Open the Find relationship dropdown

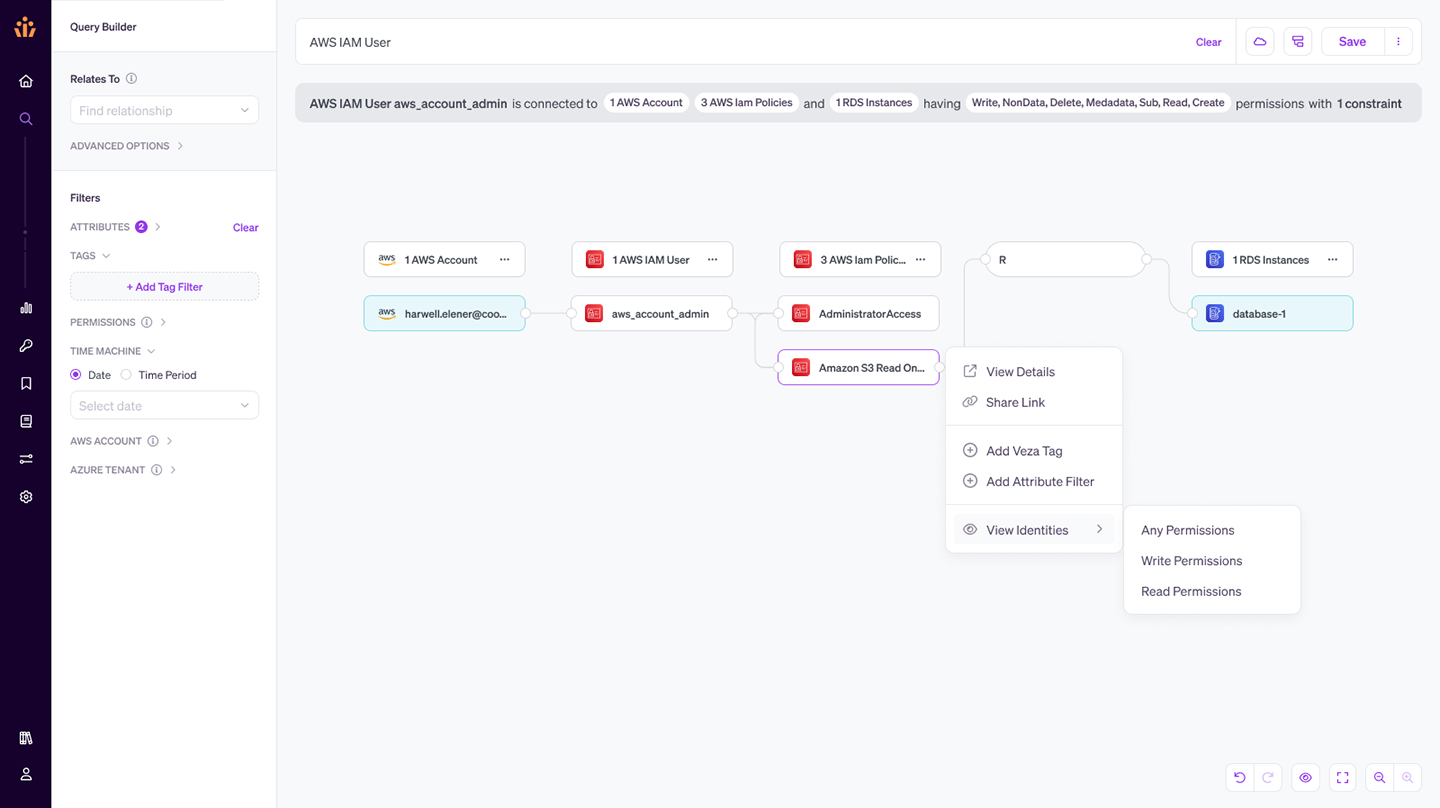(164, 110)
